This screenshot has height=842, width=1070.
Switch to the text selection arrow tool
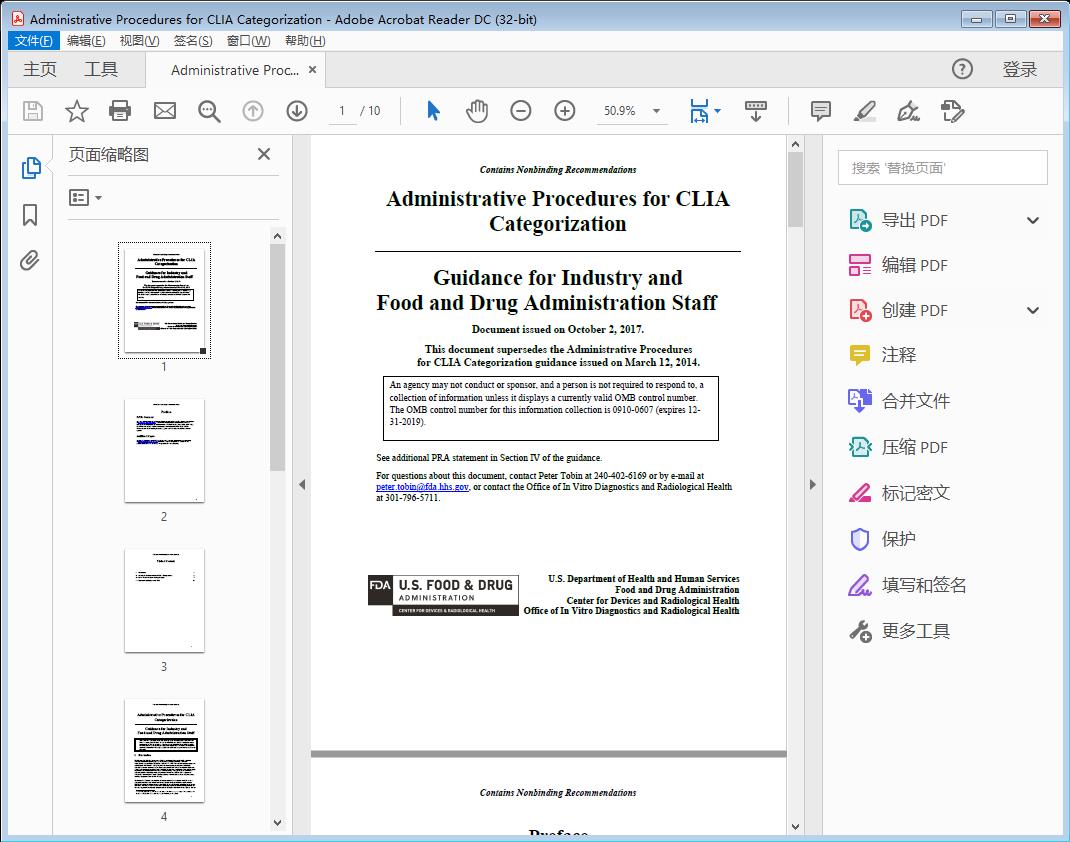(x=433, y=111)
